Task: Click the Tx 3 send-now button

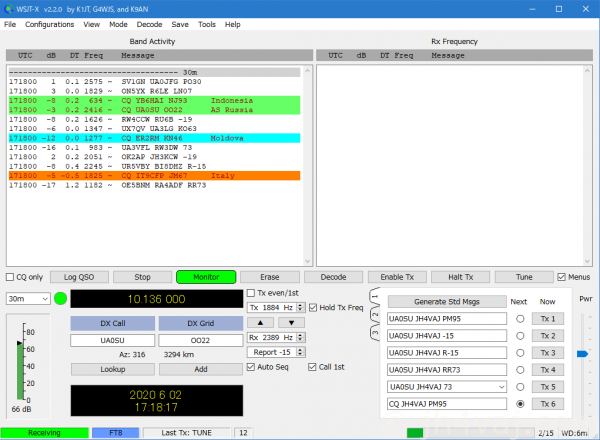Action: click(548, 352)
